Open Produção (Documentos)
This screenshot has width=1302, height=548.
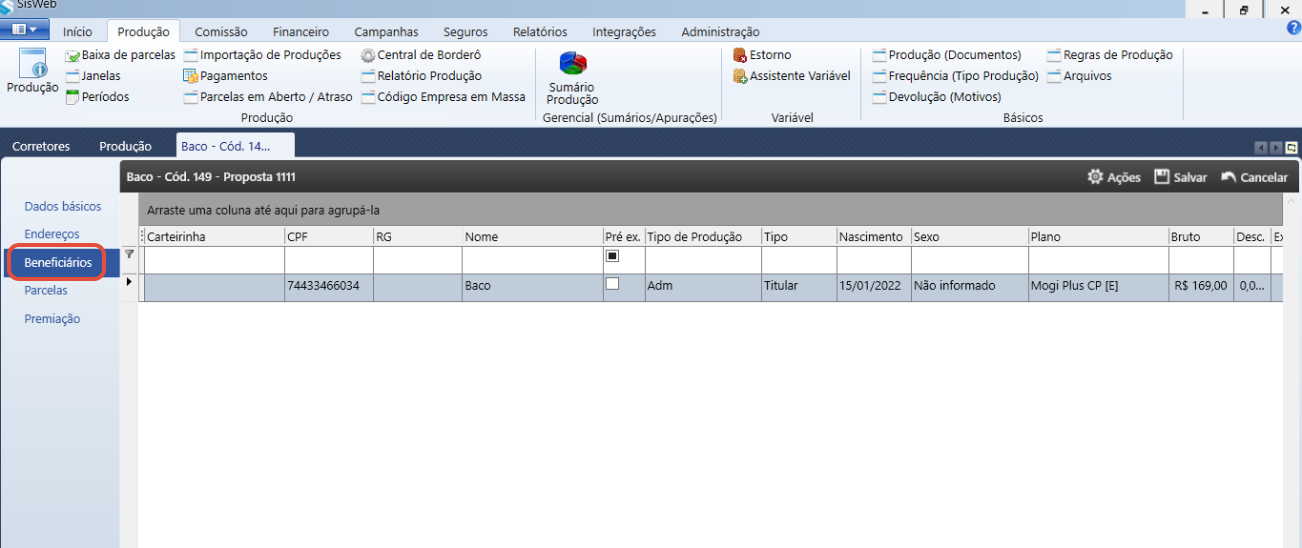click(x=947, y=55)
